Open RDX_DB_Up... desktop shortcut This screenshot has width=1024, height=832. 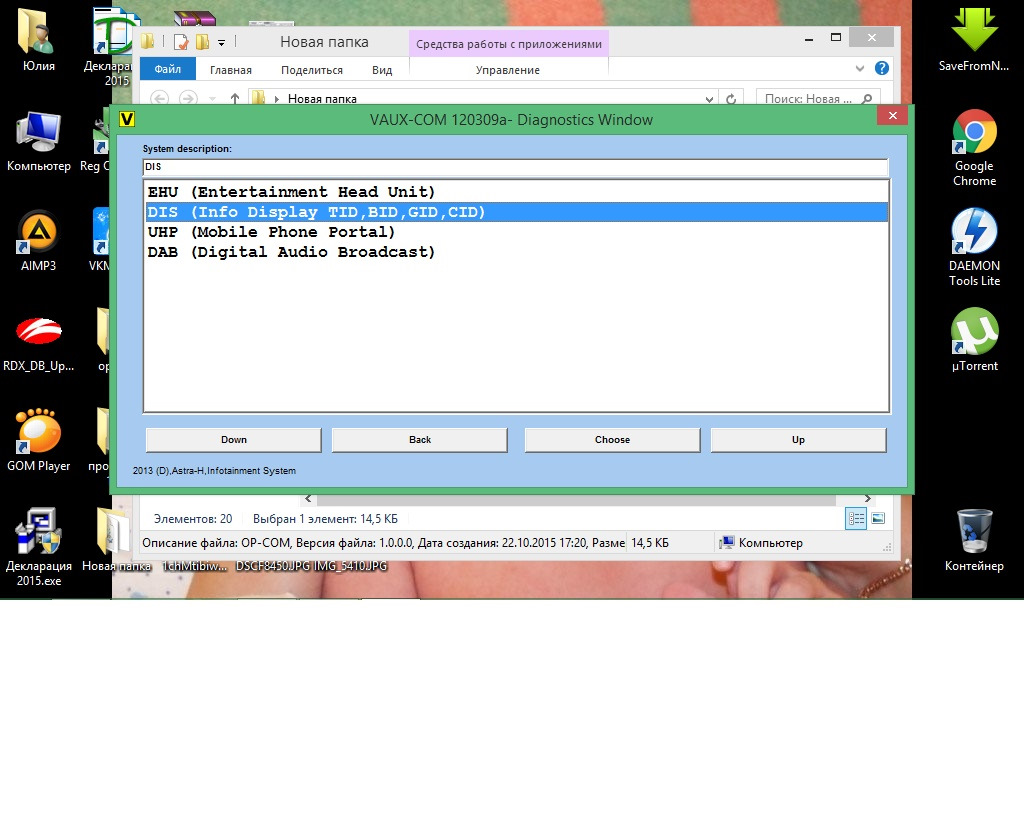(x=38, y=341)
